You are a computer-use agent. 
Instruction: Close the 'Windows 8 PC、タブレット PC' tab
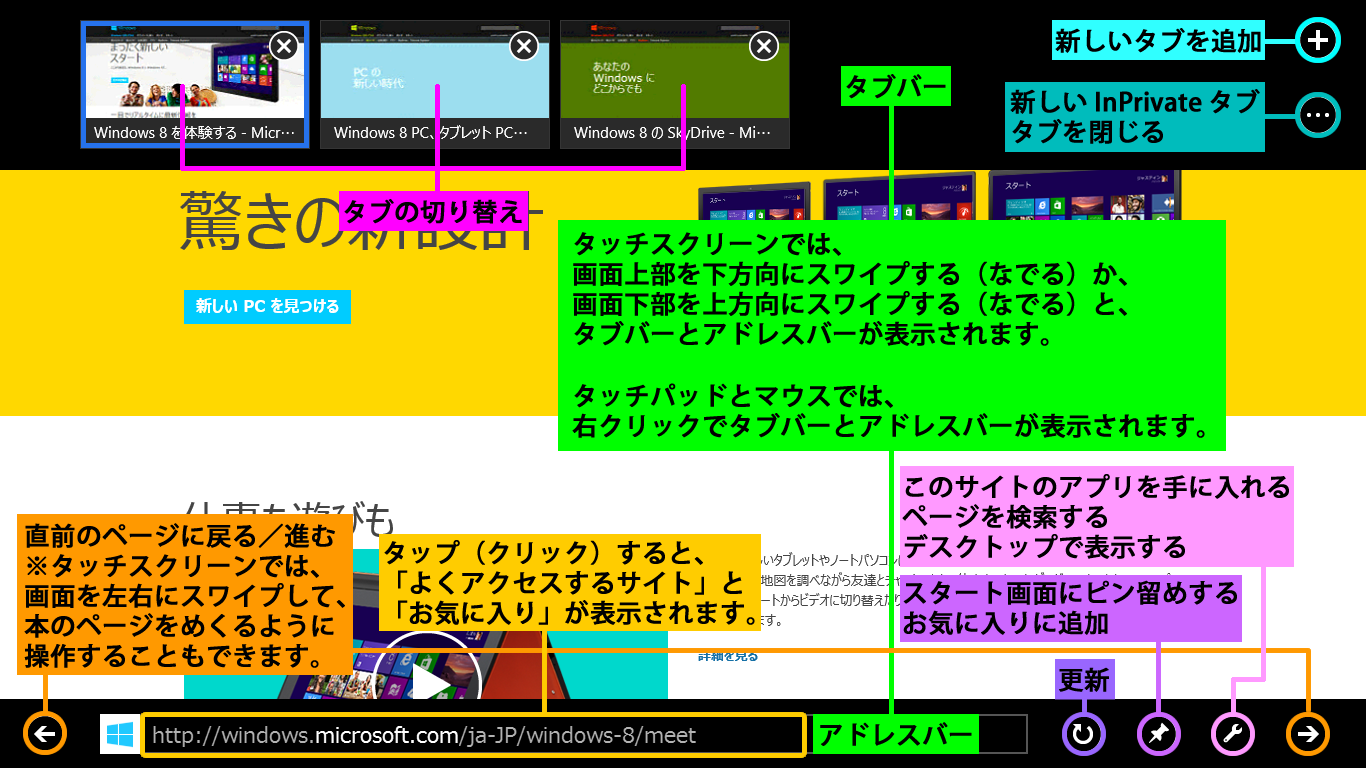coord(524,46)
